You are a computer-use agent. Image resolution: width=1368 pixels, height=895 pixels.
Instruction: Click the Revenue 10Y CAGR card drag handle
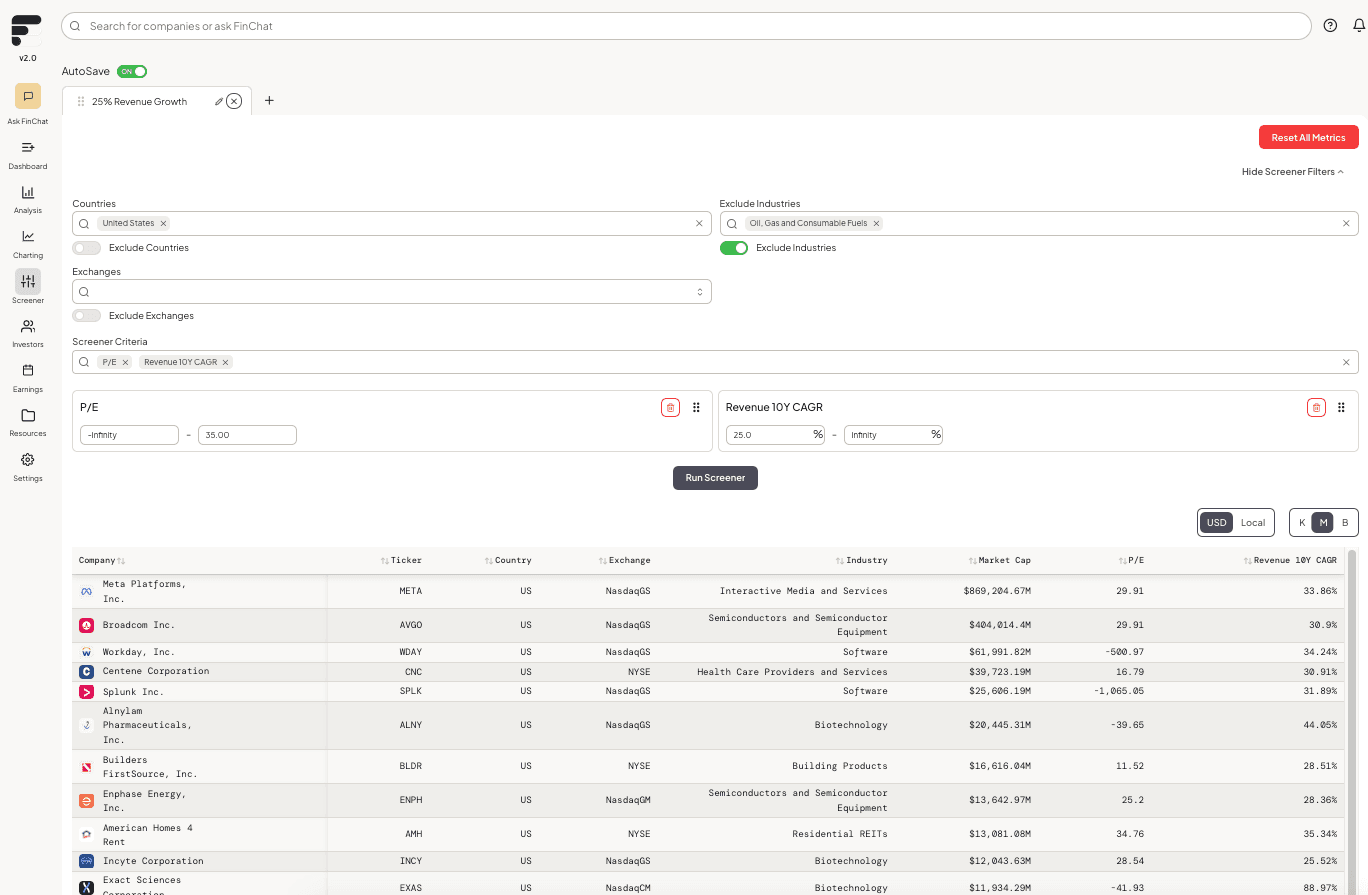tap(1341, 407)
